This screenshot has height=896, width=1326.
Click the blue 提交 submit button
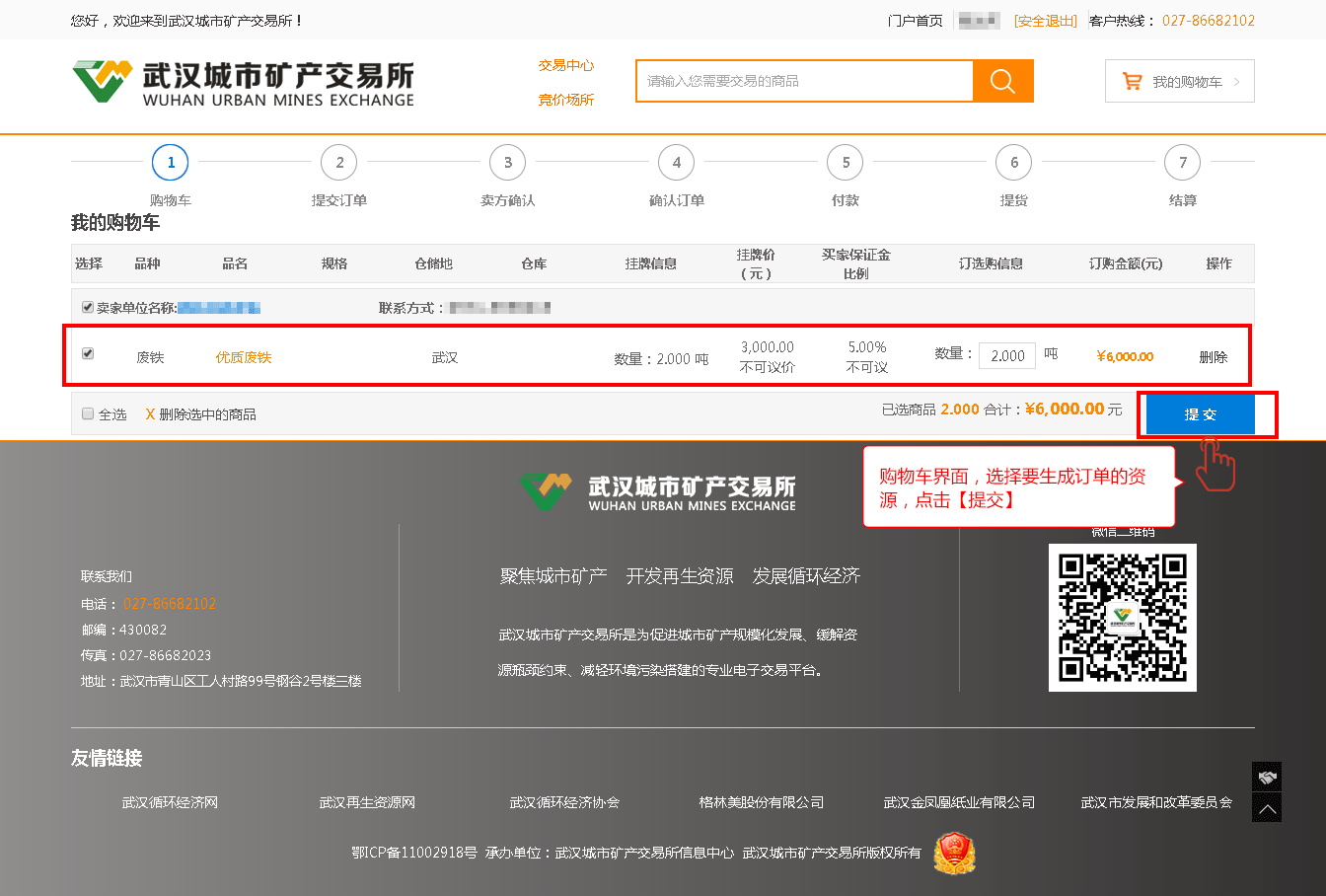coord(1200,414)
